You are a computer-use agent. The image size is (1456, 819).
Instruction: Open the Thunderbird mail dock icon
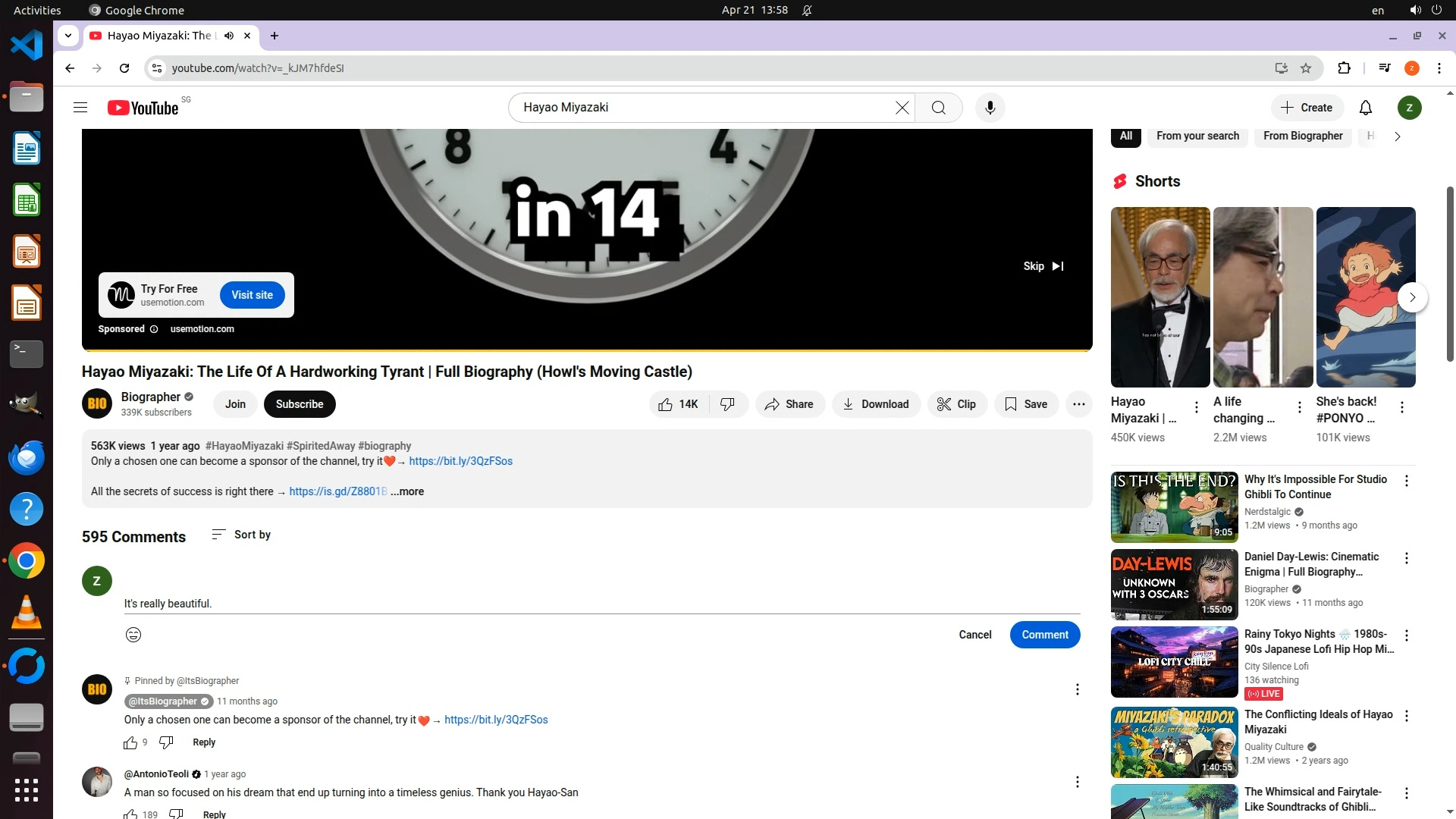click(27, 458)
